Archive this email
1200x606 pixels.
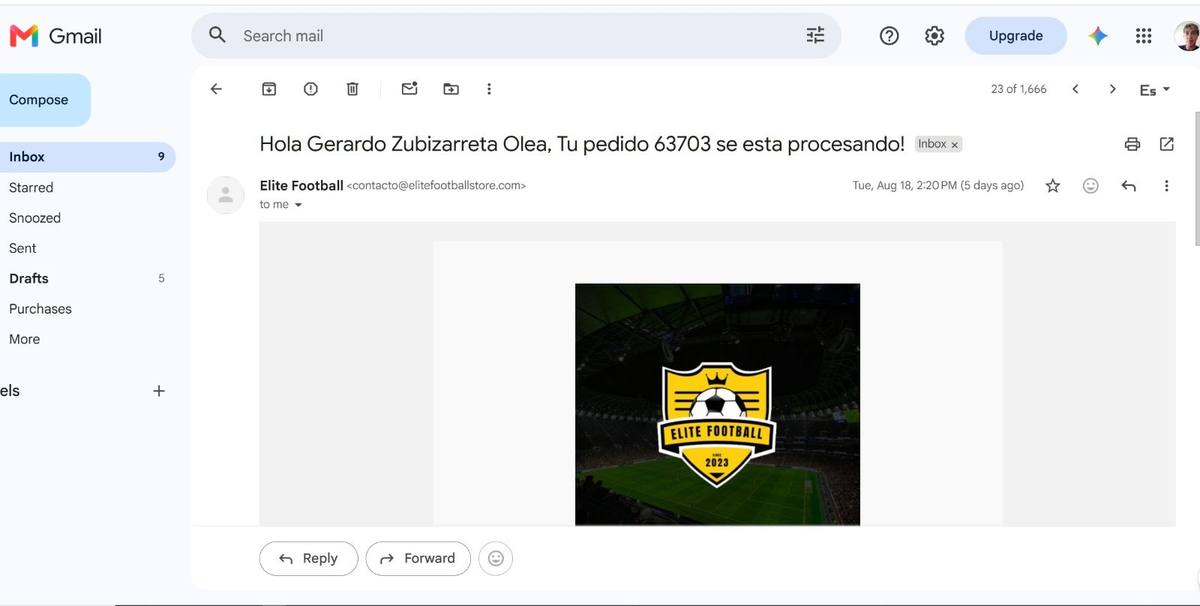point(269,89)
